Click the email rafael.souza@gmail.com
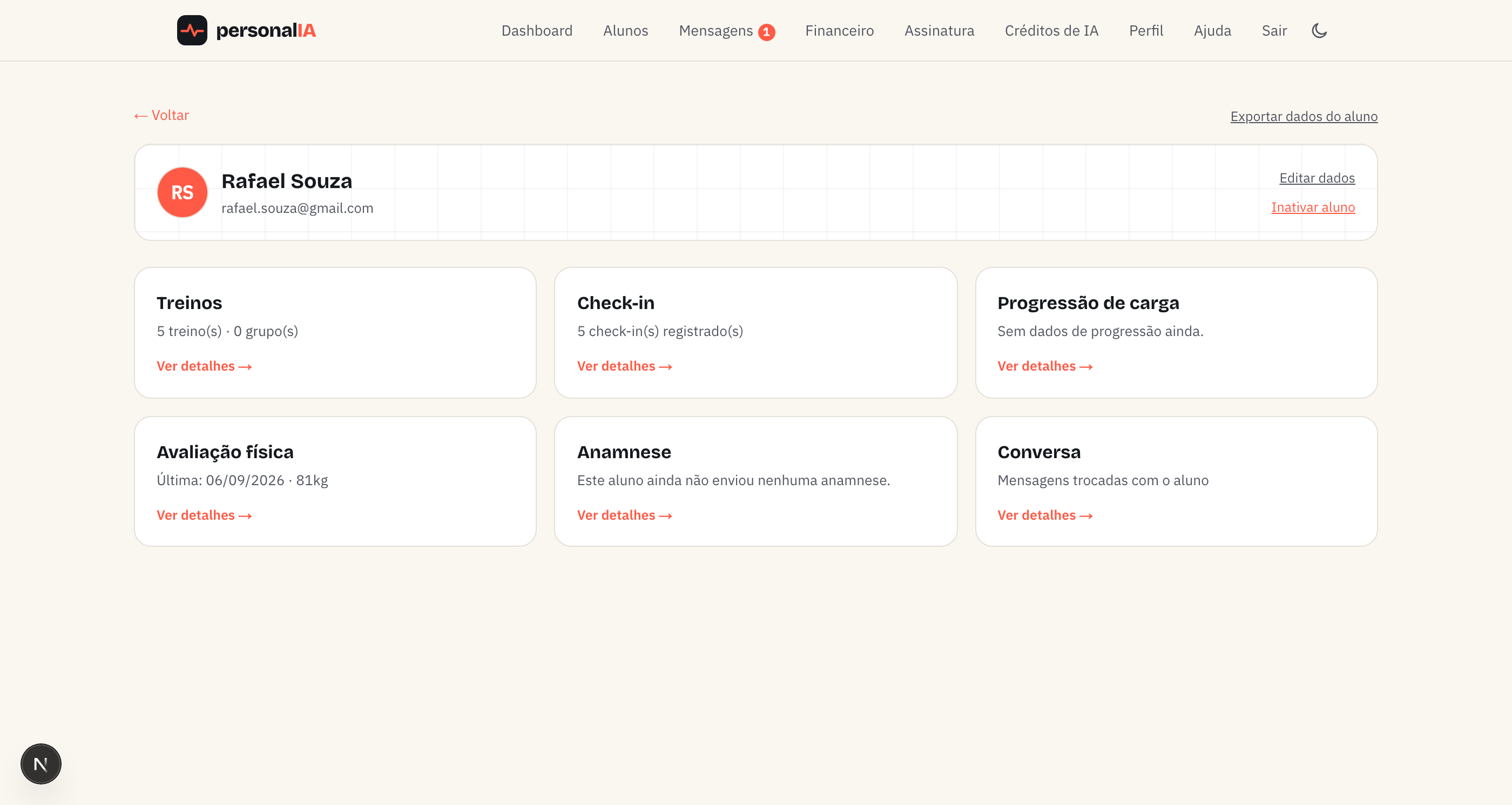Screen dimensions: 1512x805 click(x=297, y=208)
